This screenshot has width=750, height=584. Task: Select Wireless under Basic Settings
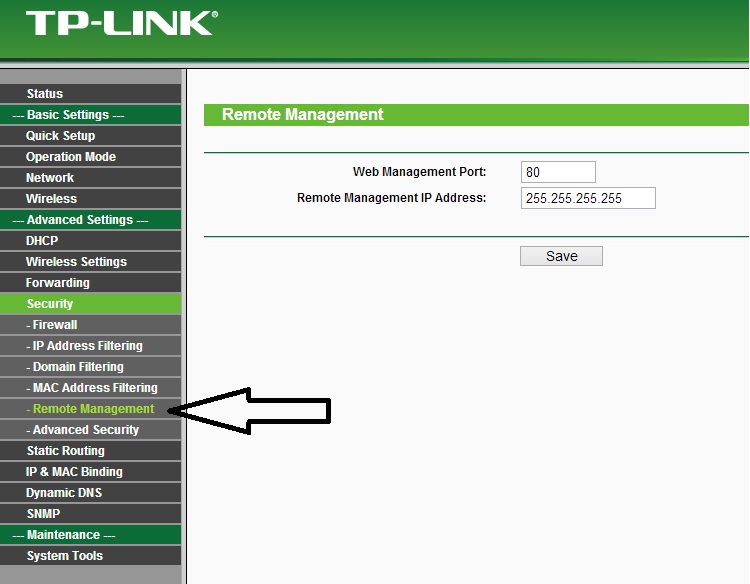click(90, 198)
